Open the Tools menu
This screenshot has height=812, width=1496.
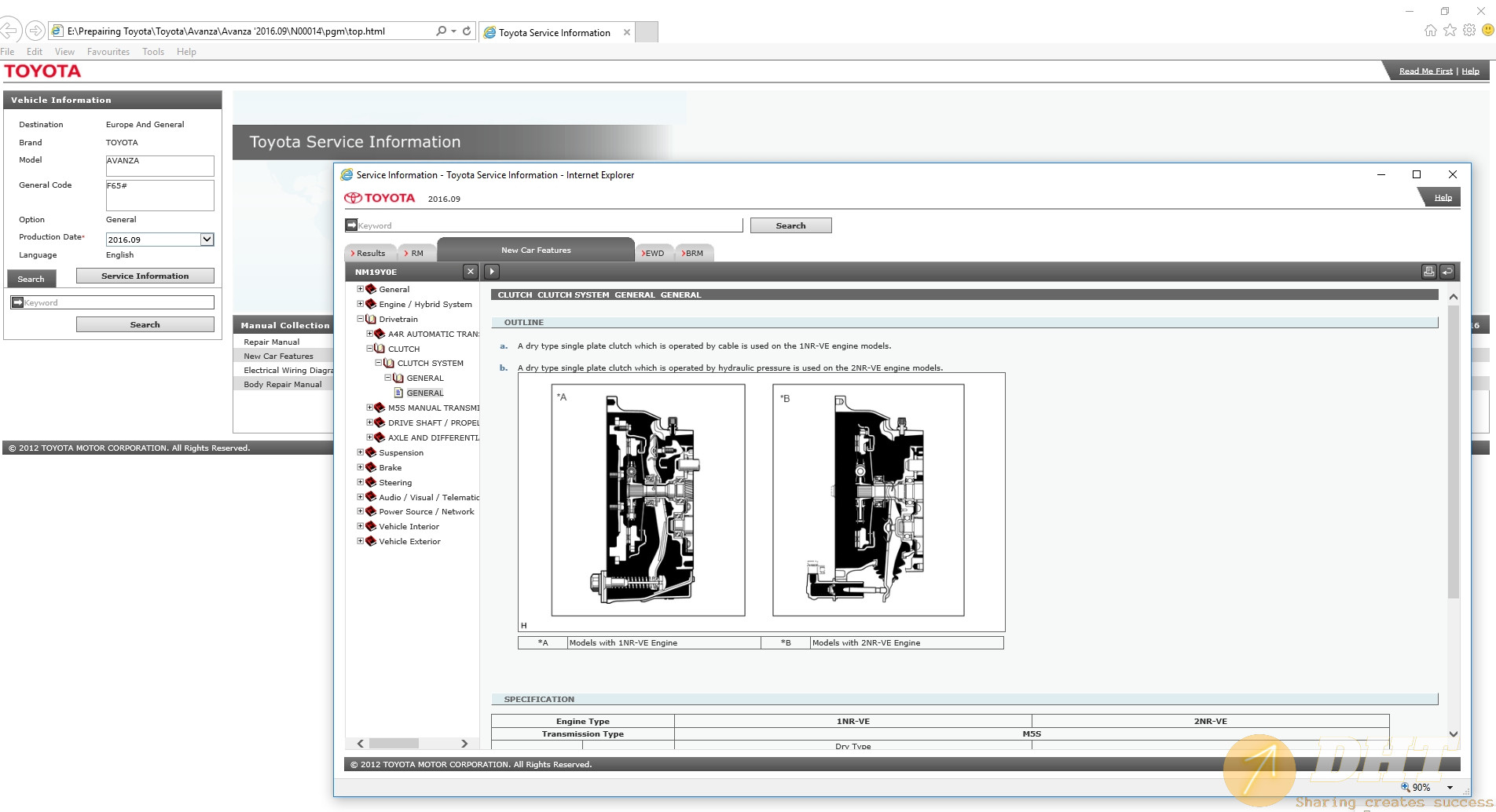tap(153, 52)
